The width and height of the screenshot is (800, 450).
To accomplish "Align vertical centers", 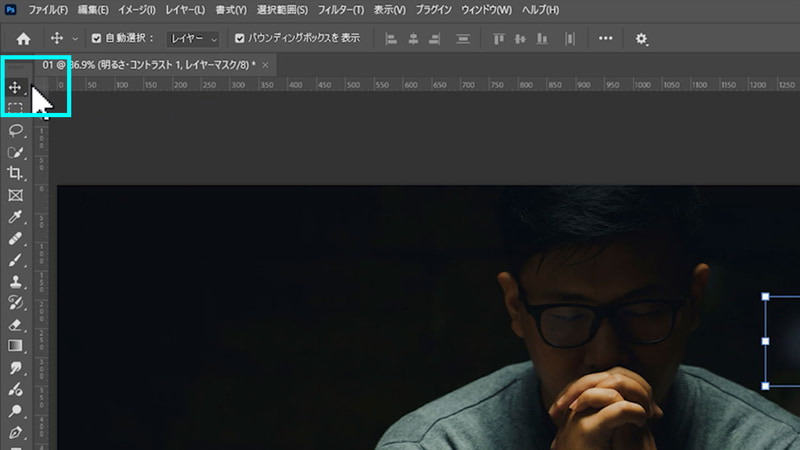I will (x=520, y=39).
